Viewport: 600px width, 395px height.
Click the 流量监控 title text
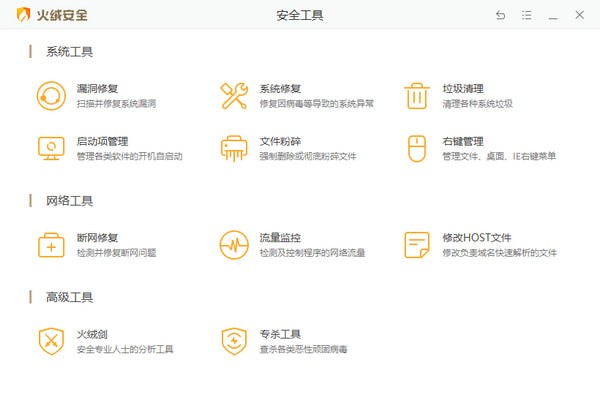pyautogui.click(x=280, y=238)
